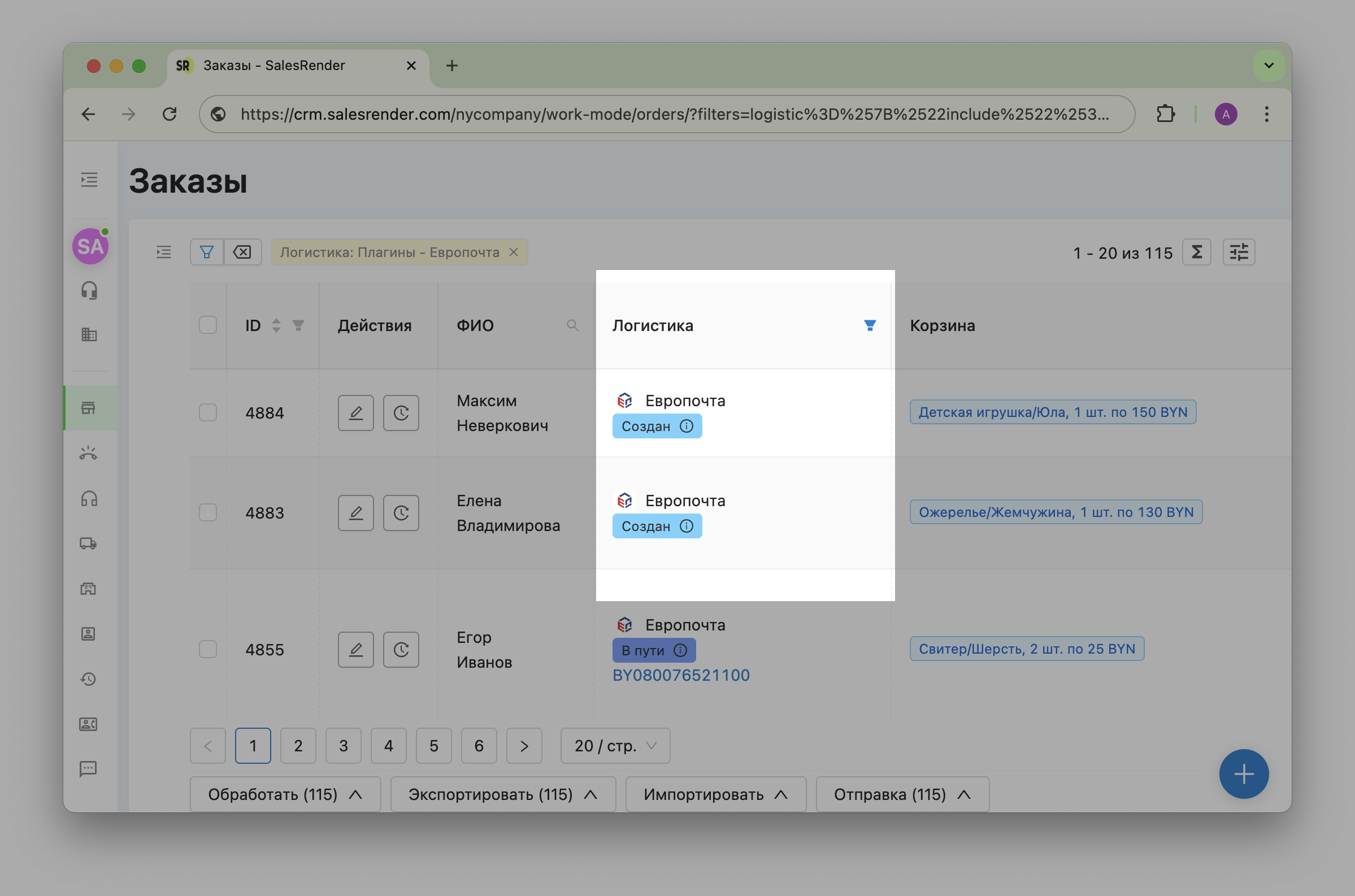
Task: Open history clock for order 4883
Action: [401, 512]
